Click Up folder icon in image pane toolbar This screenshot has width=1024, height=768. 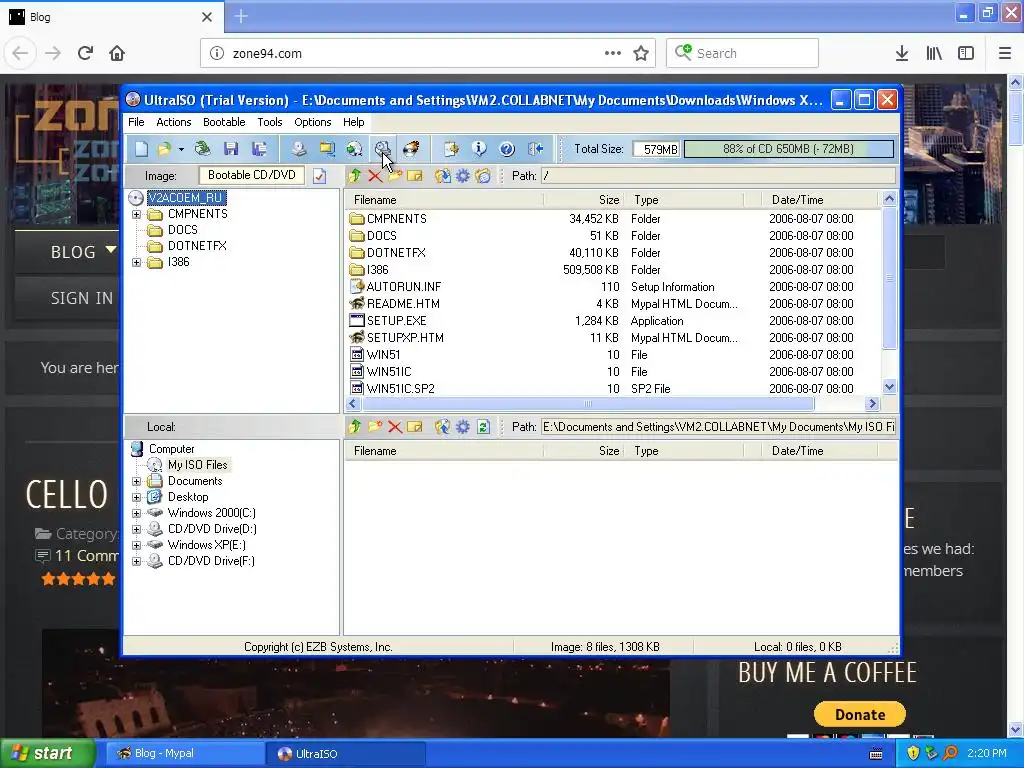pyautogui.click(x=355, y=176)
